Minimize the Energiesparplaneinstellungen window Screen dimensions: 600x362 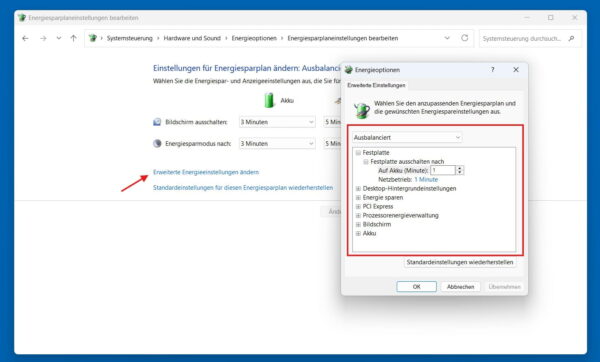point(527,18)
